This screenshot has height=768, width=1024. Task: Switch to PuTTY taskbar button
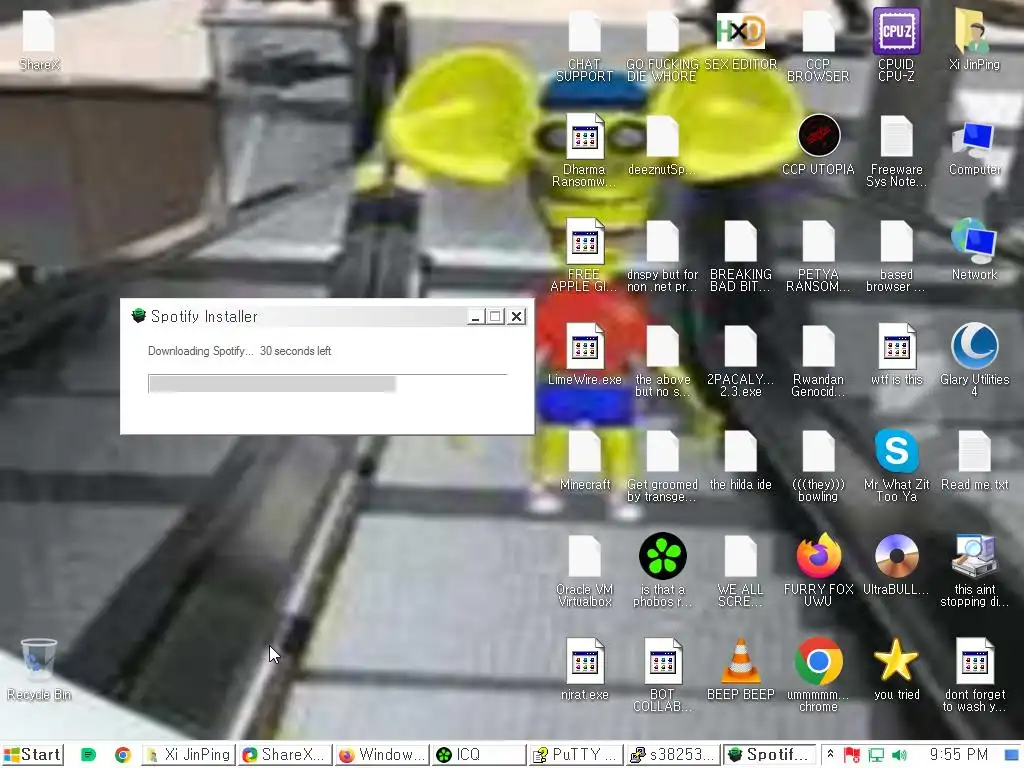575,755
